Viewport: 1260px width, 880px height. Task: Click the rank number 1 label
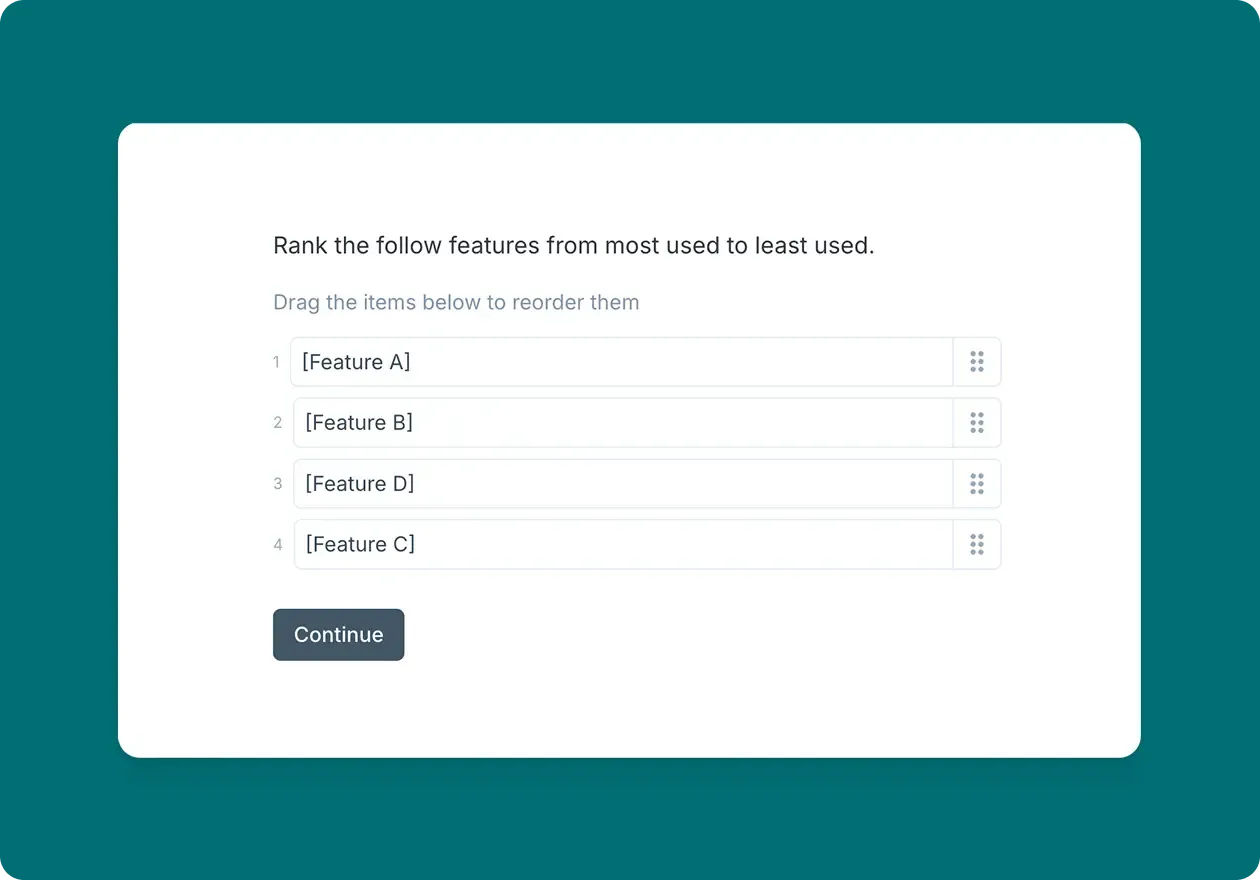tap(277, 362)
